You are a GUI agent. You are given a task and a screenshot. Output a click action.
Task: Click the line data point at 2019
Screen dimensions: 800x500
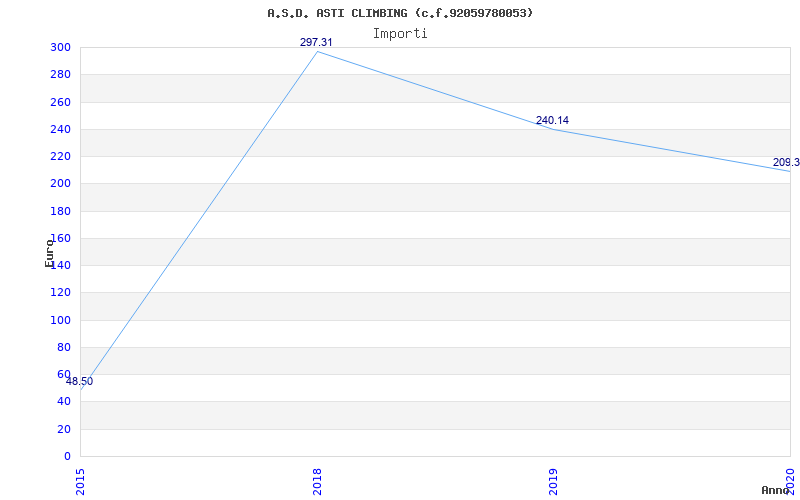[554, 129]
